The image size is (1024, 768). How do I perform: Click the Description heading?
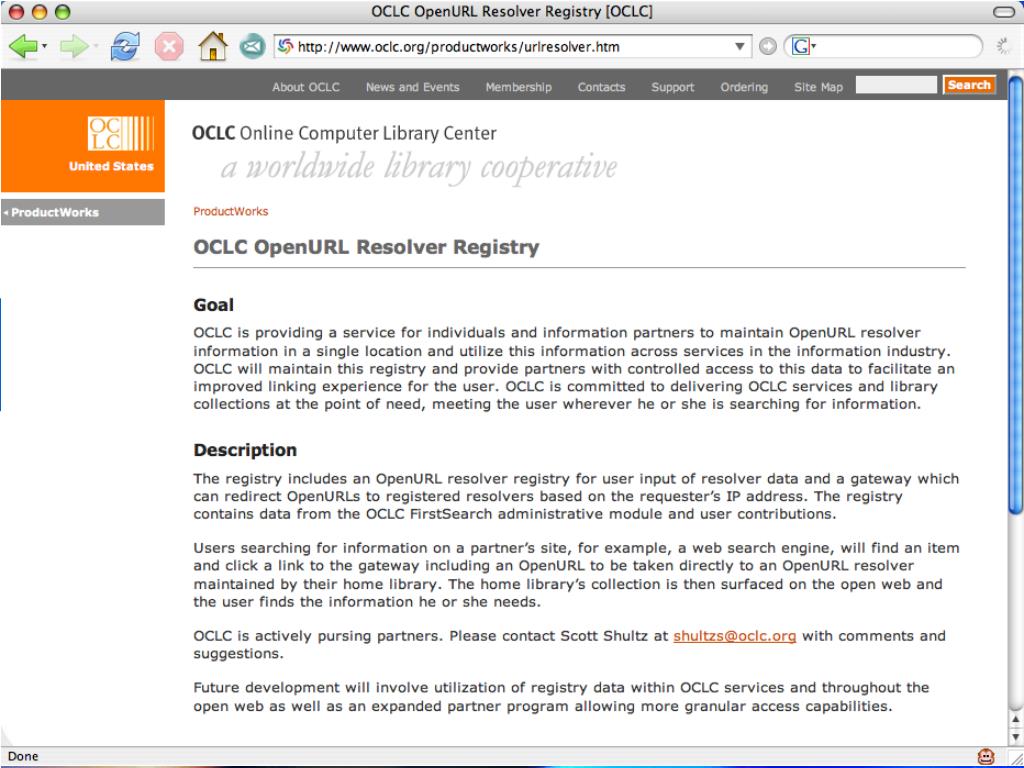[245, 450]
